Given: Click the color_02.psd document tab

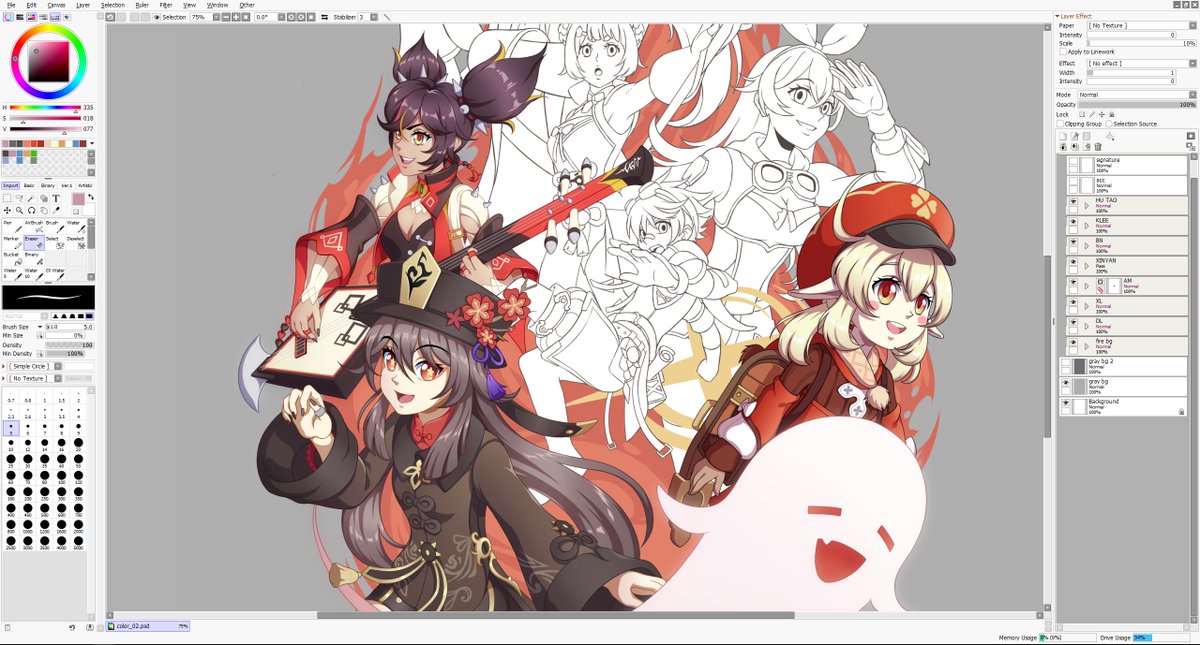Looking at the screenshot, I should coord(148,626).
